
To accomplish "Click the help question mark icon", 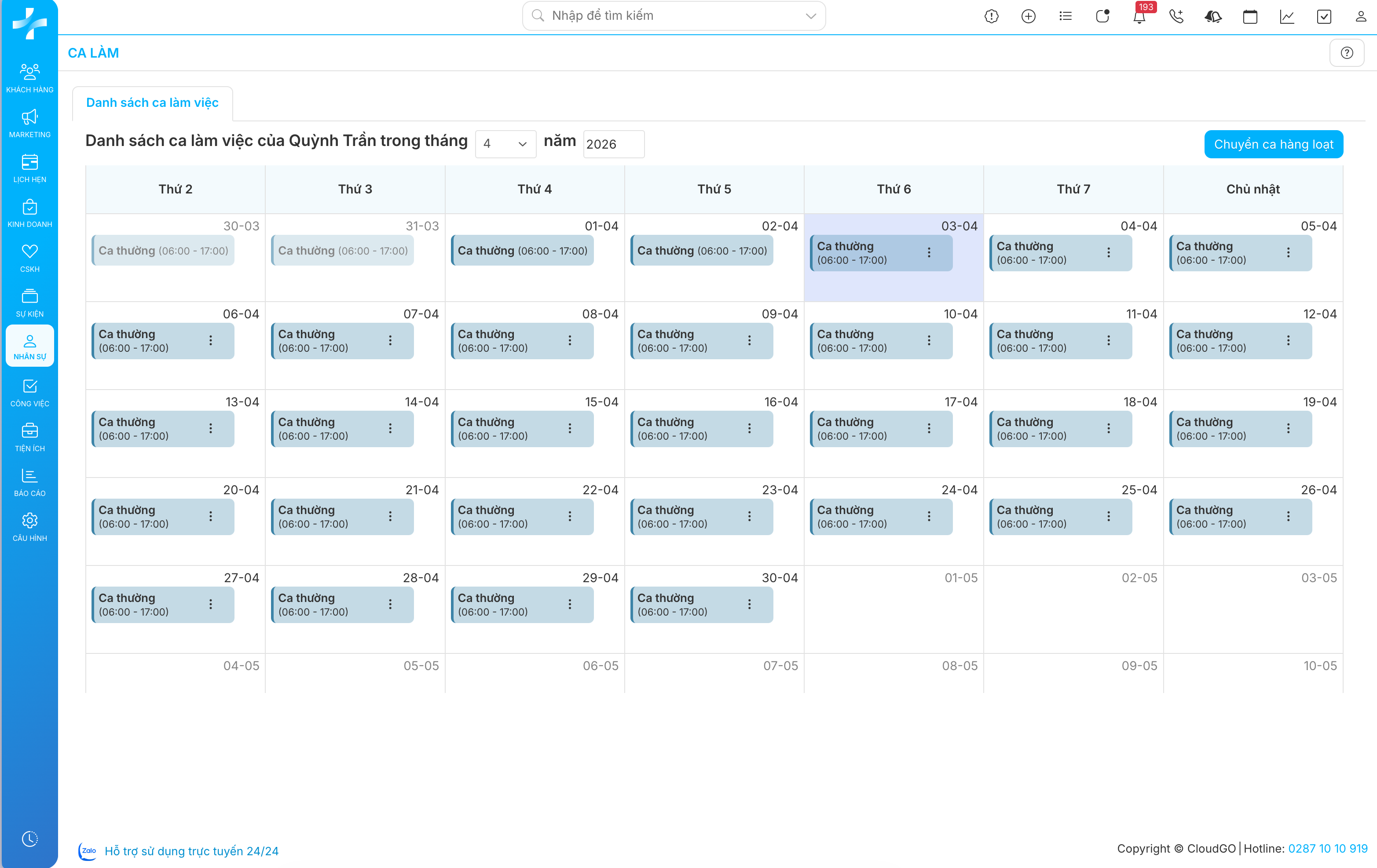I will (x=1347, y=53).
